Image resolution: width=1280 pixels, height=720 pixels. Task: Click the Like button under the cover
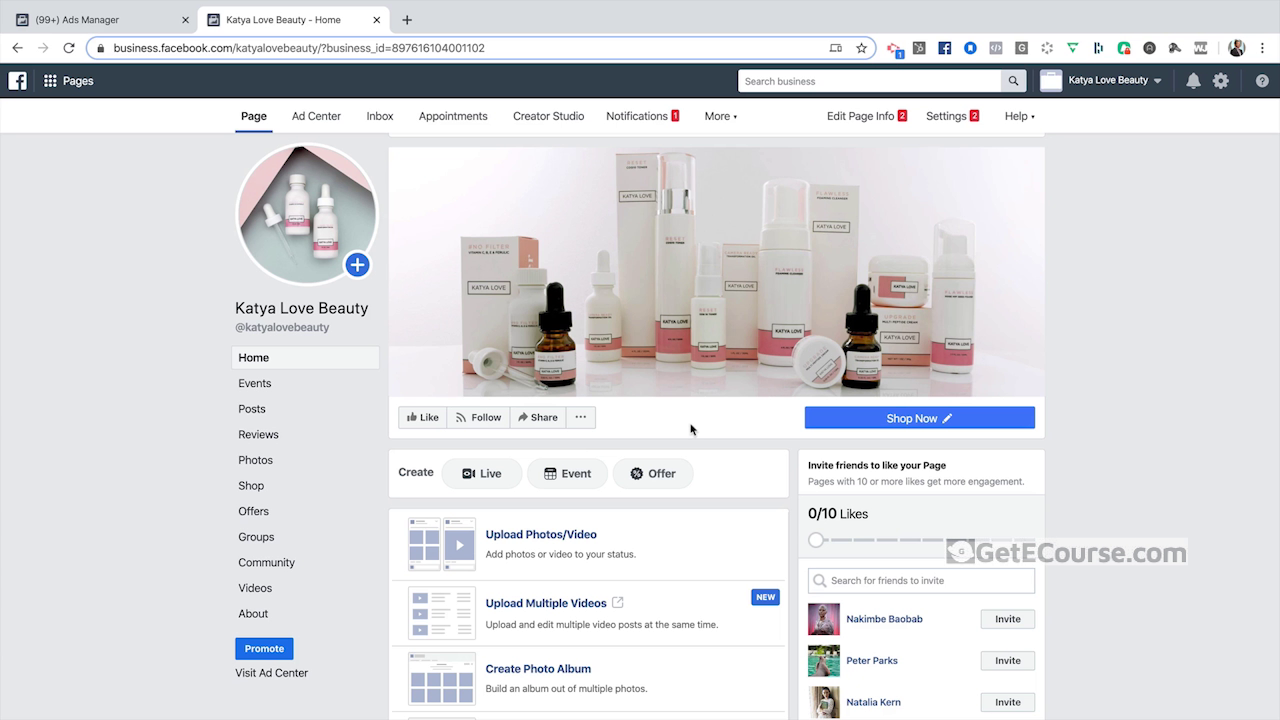point(422,417)
